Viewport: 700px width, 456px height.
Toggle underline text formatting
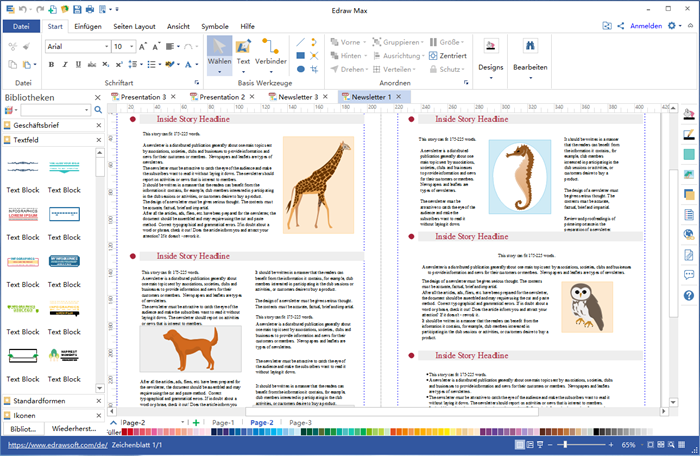[78, 66]
